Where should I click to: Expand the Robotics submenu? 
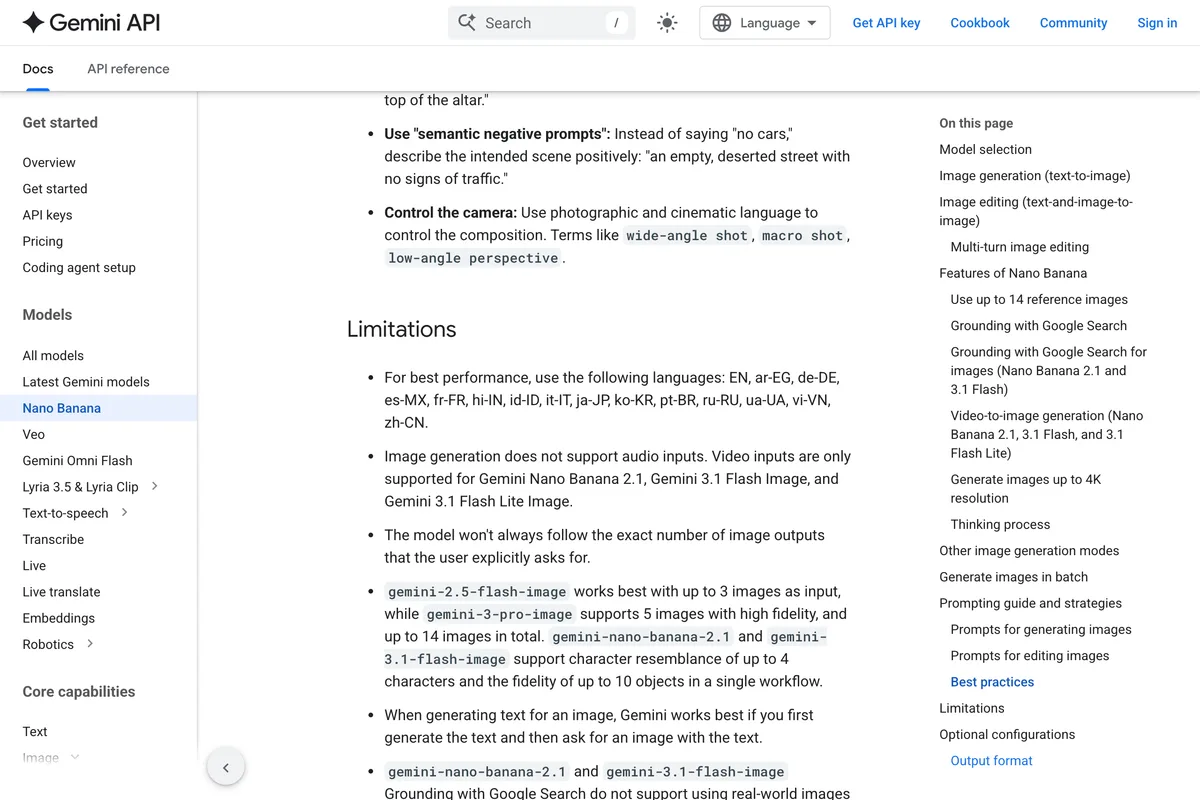90,644
